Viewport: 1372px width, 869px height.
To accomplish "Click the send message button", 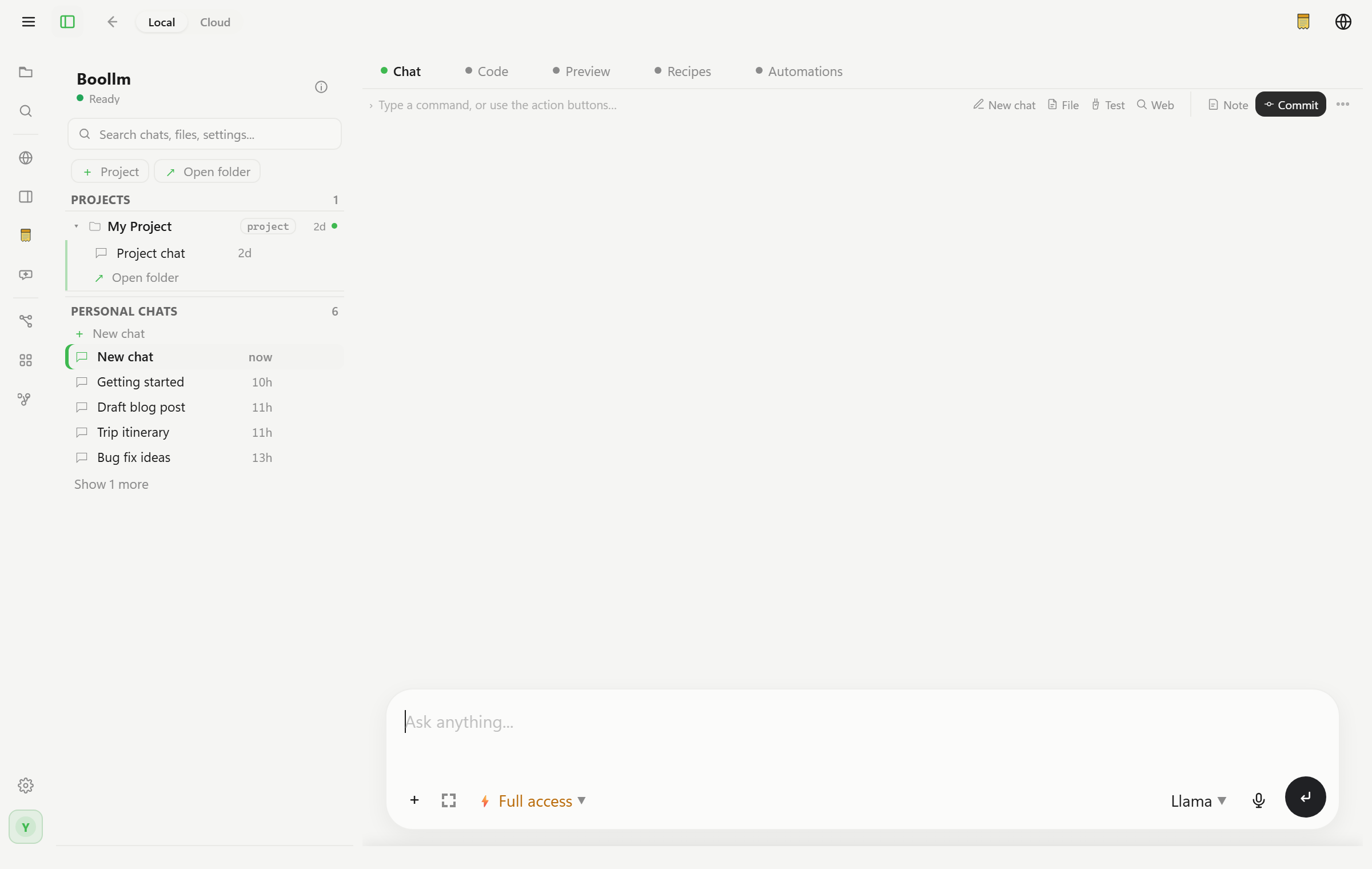I will pyautogui.click(x=1306, y=797).
